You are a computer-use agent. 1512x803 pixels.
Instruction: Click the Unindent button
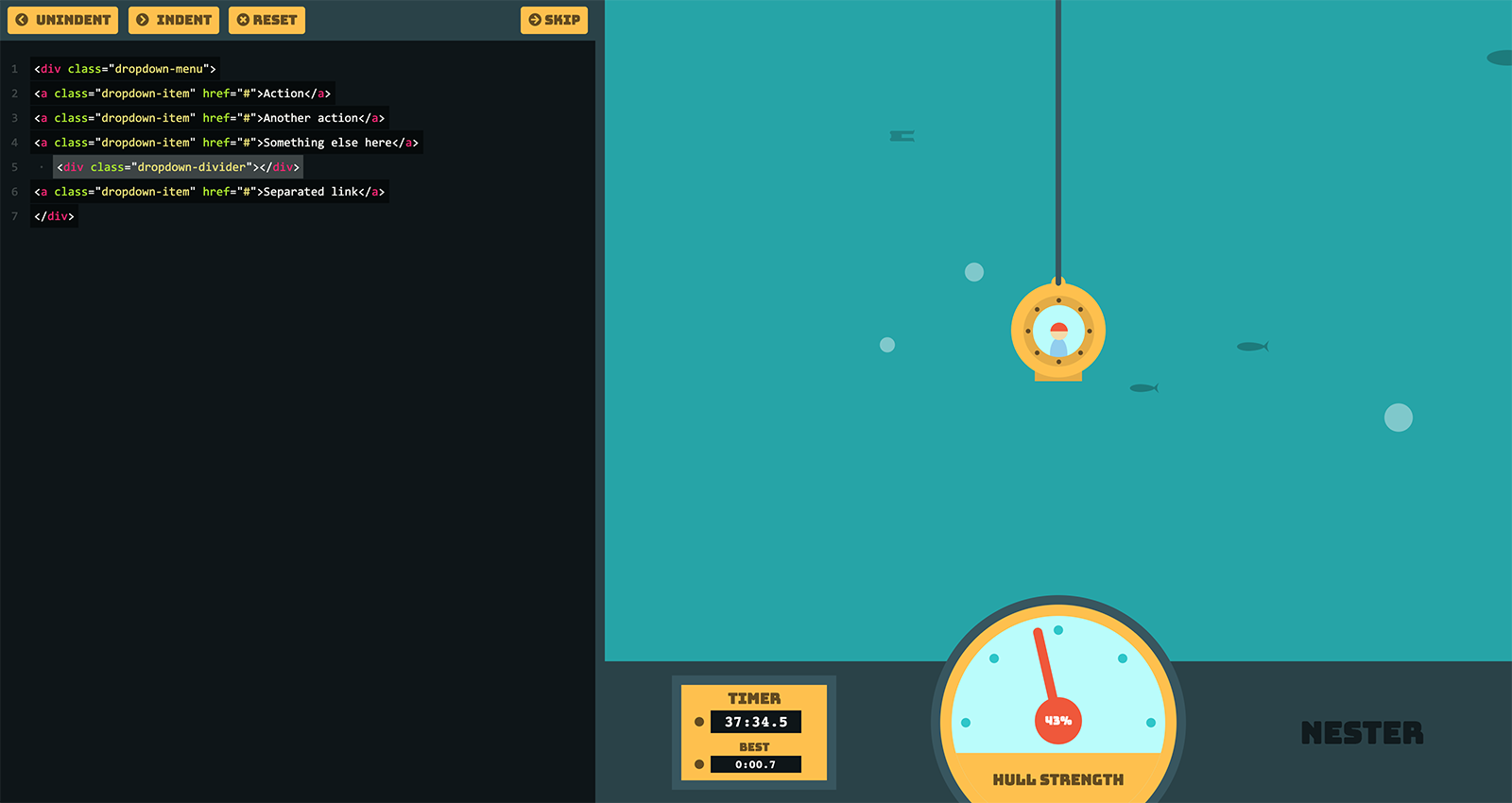click(x=62, y=20)
